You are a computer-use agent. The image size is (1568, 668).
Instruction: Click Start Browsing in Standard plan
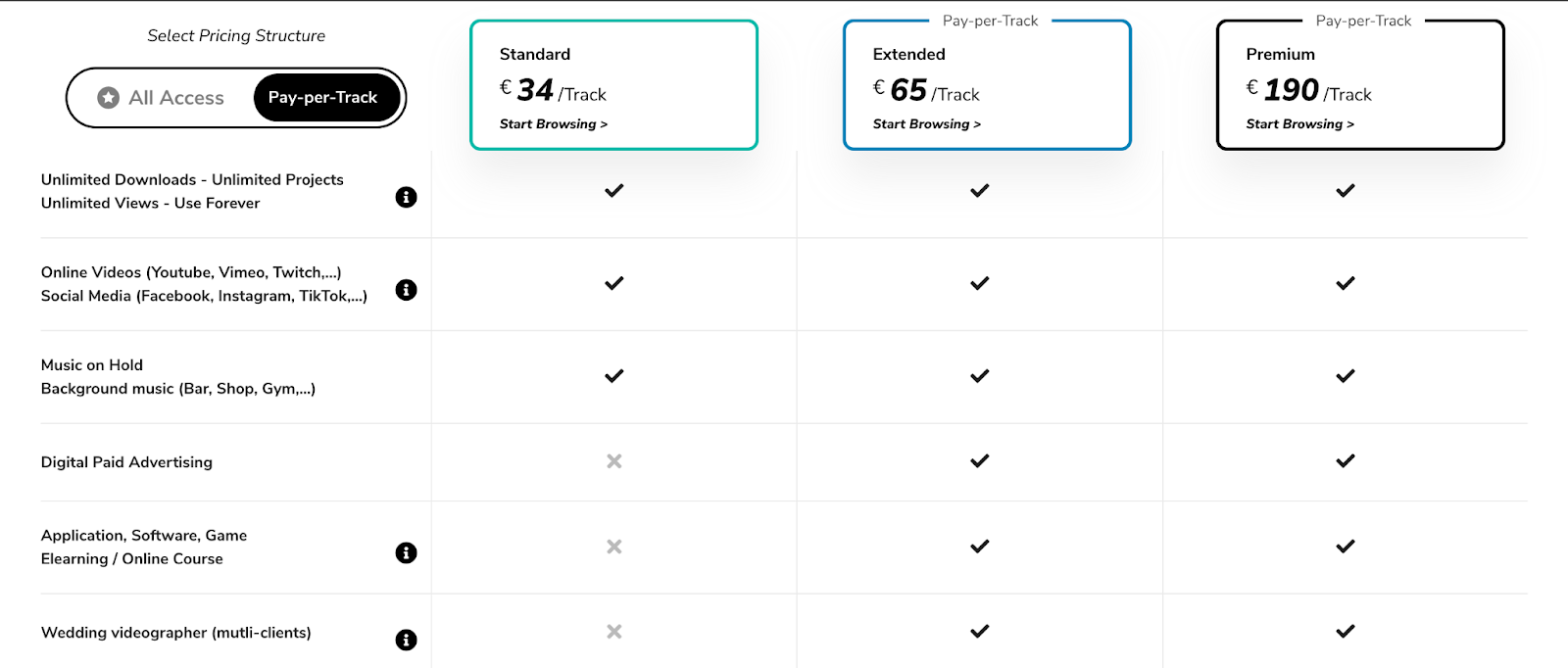(553, 124)
